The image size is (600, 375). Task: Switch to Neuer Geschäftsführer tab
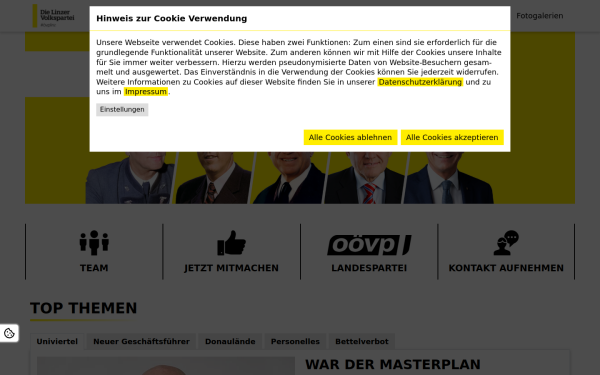click(142, 341)
